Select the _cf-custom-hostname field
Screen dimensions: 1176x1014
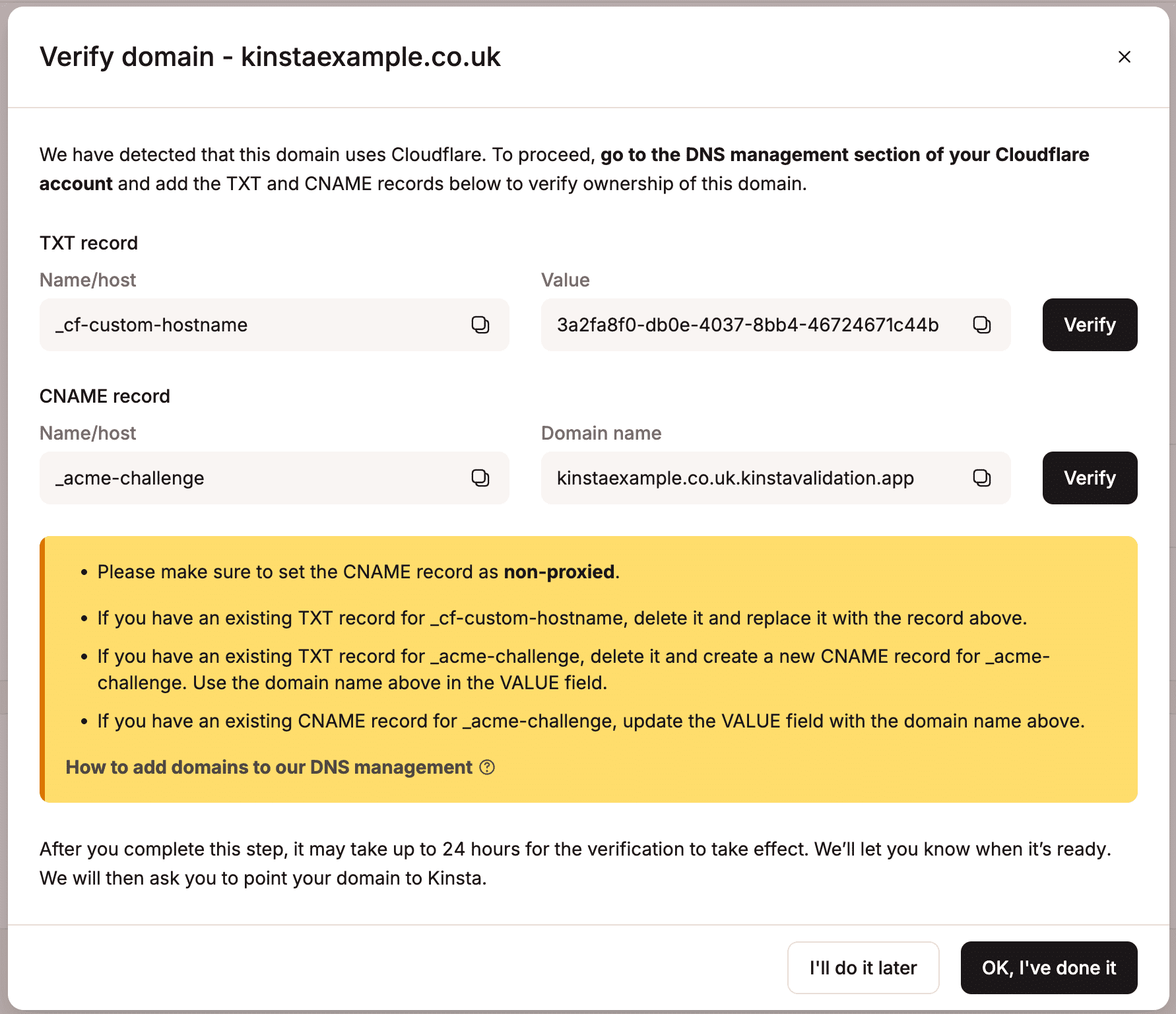[x=231, y=325]
